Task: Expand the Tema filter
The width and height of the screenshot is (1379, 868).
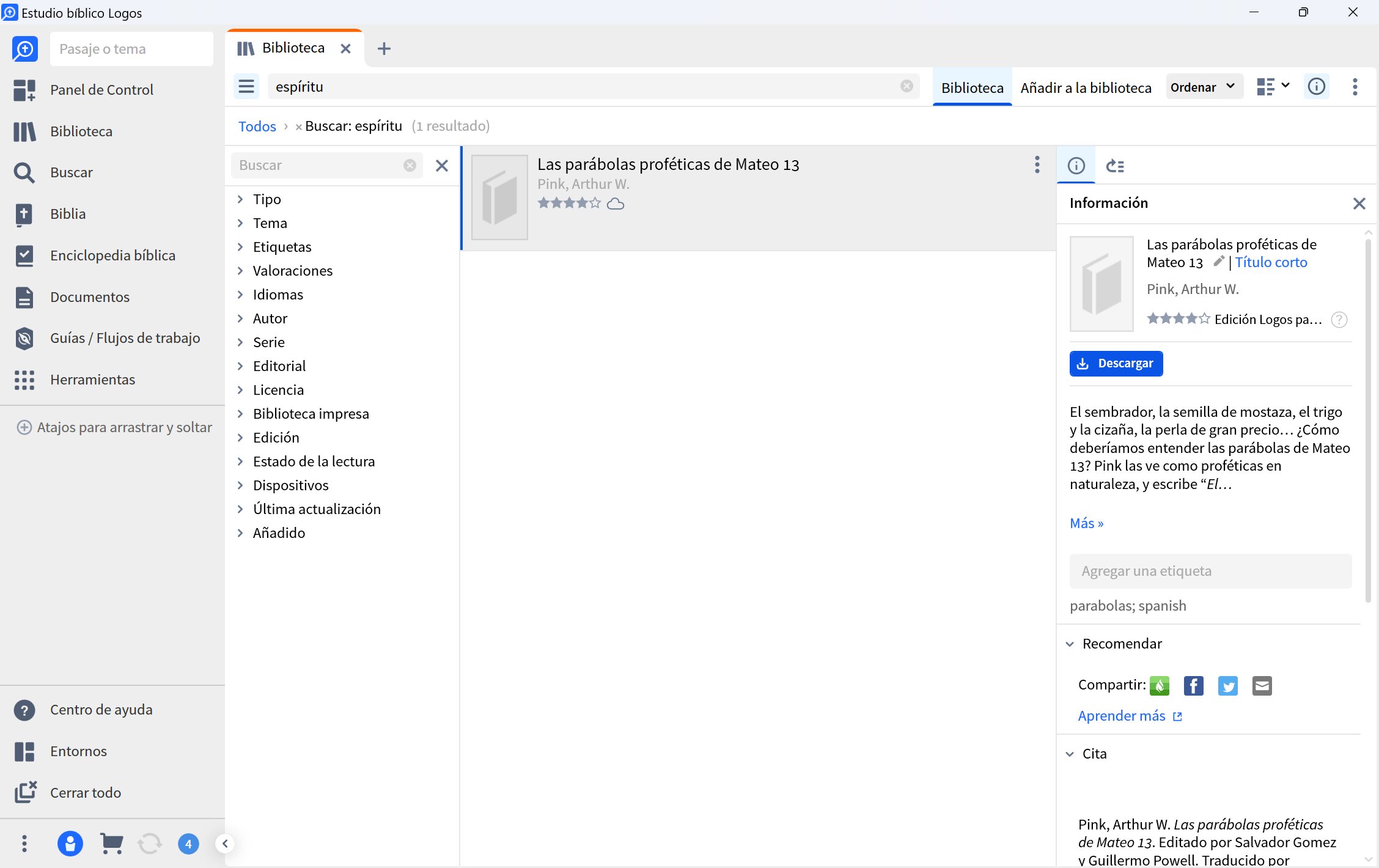Action: pyautogui.click(x=240, y=223)
